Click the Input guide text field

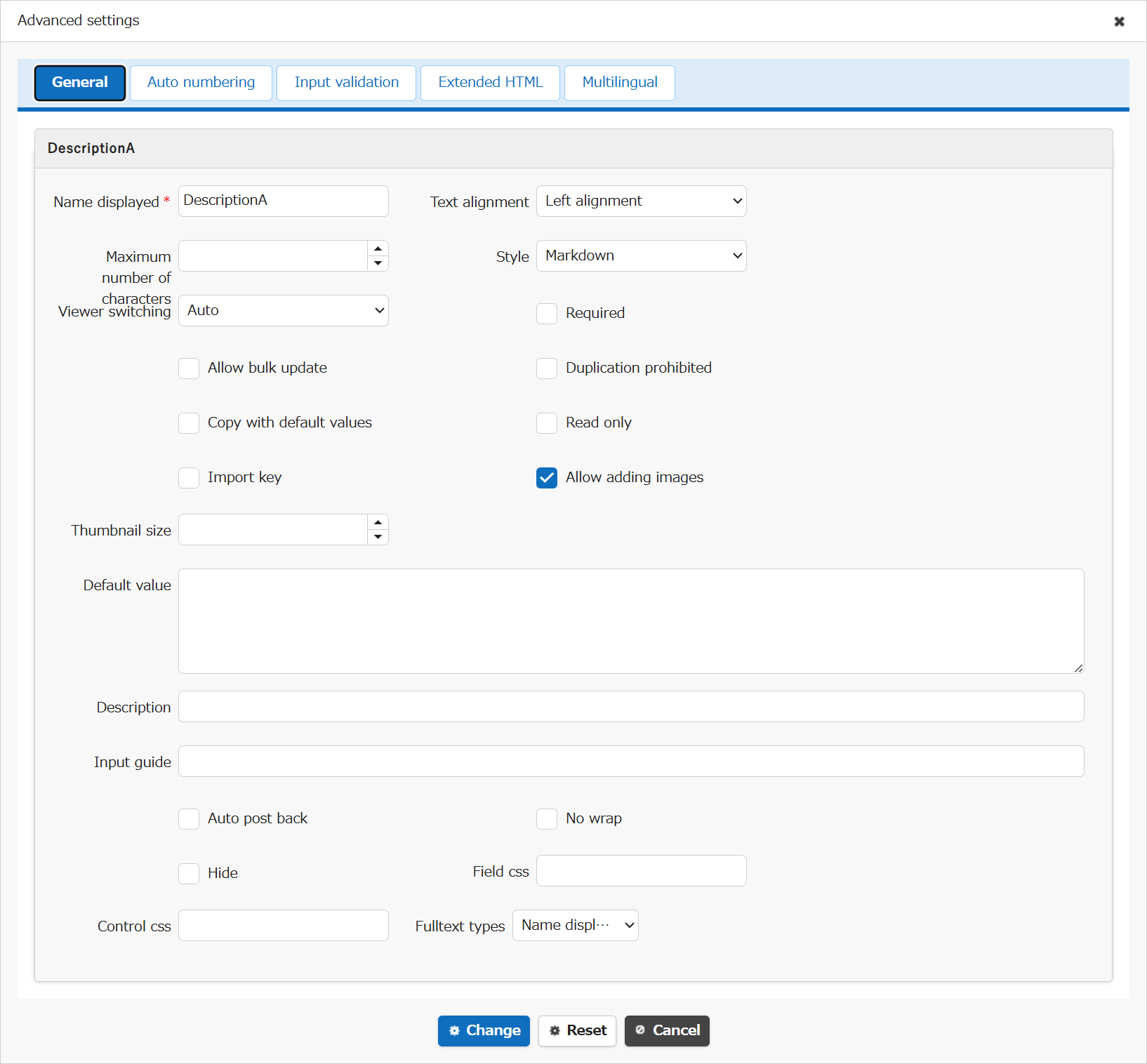(631, 761)
